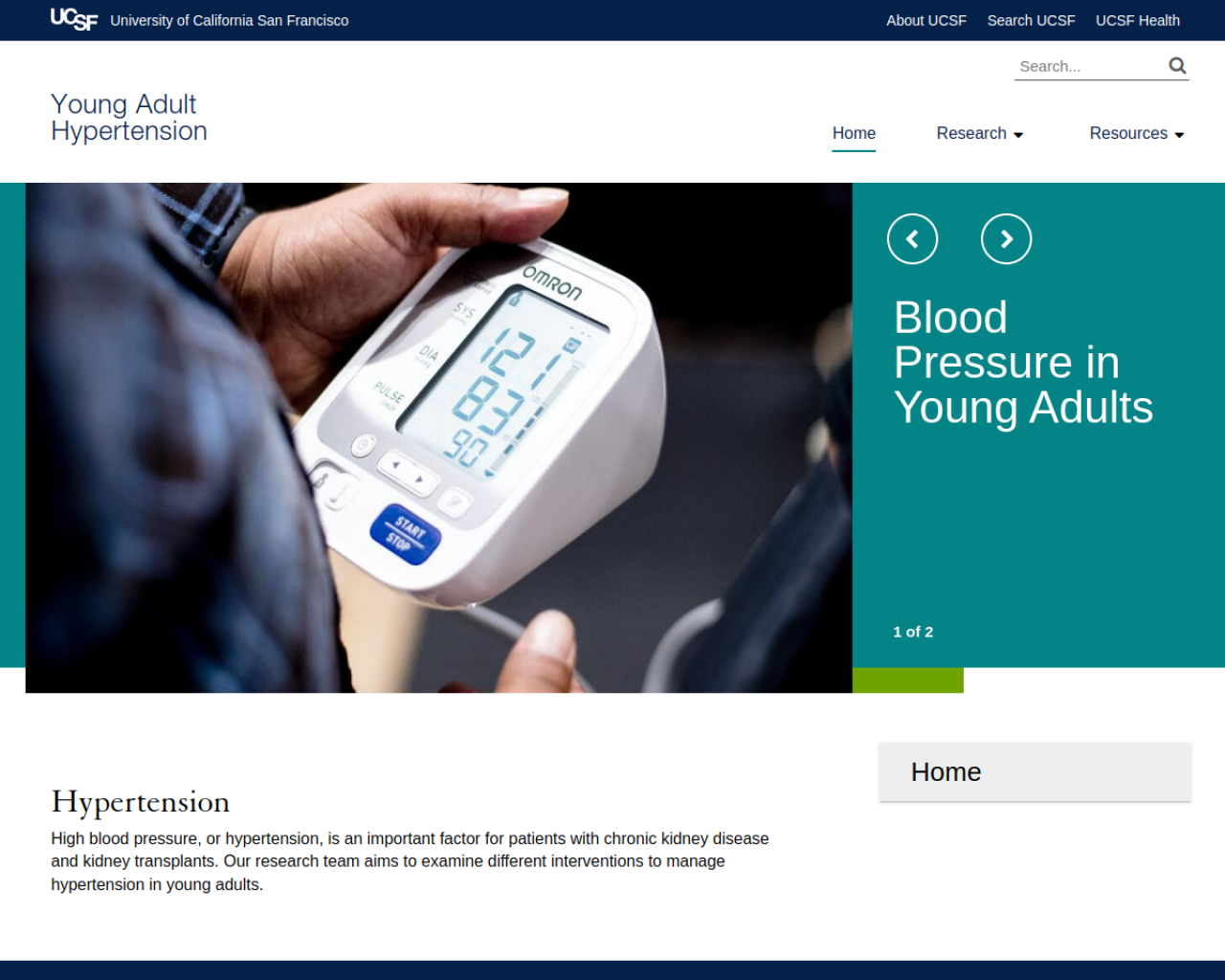The width and height of the screenshot is (1225, 980).
Task: Click the Blood Pressure in Young Adults heading
Action: (x=1023, y=363)
